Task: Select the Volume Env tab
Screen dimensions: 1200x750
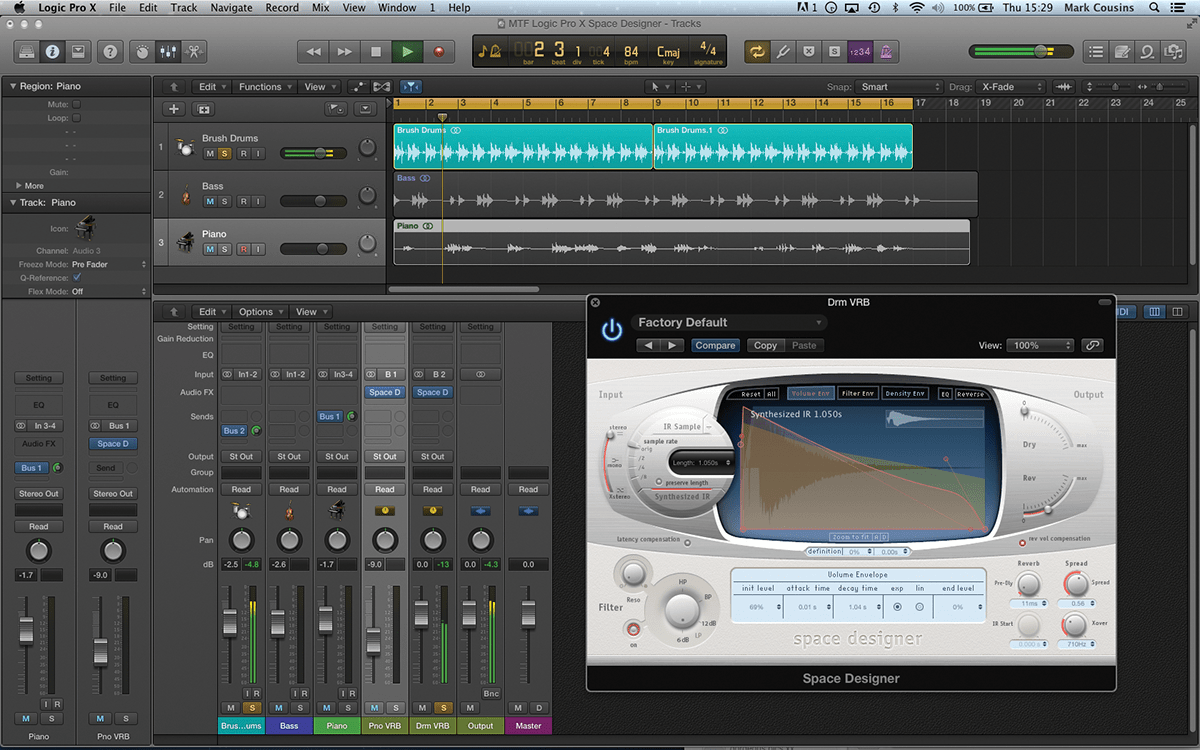Action: (809, 394)
